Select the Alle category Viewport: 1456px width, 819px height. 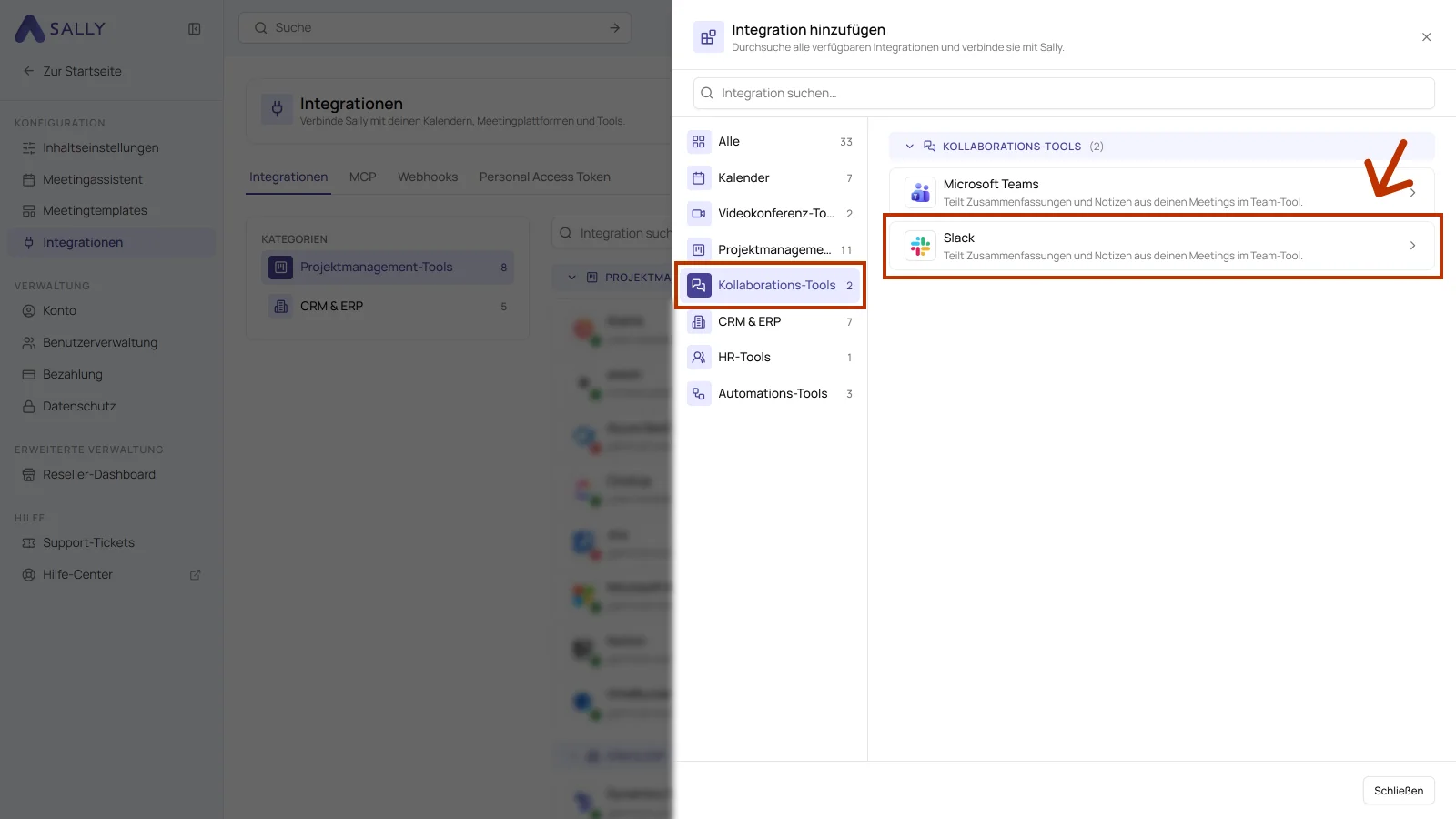(x=770, y=142)
